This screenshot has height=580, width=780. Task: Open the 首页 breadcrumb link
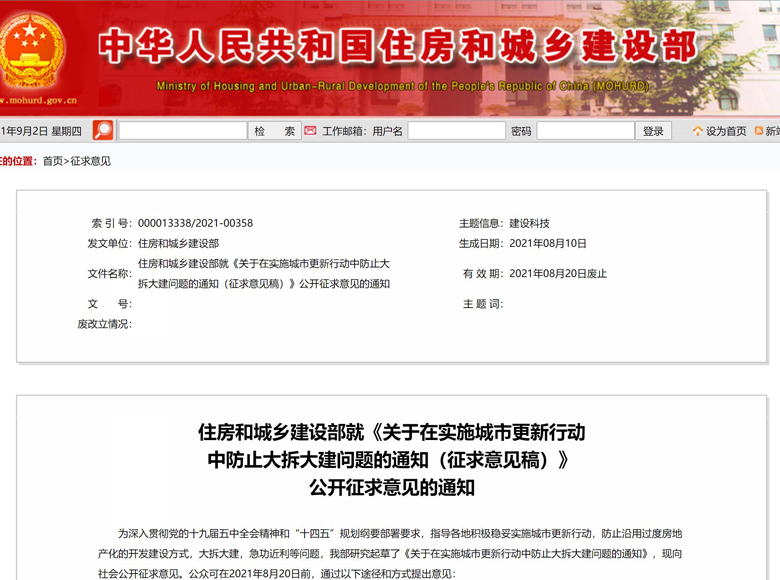coord(53,161)
